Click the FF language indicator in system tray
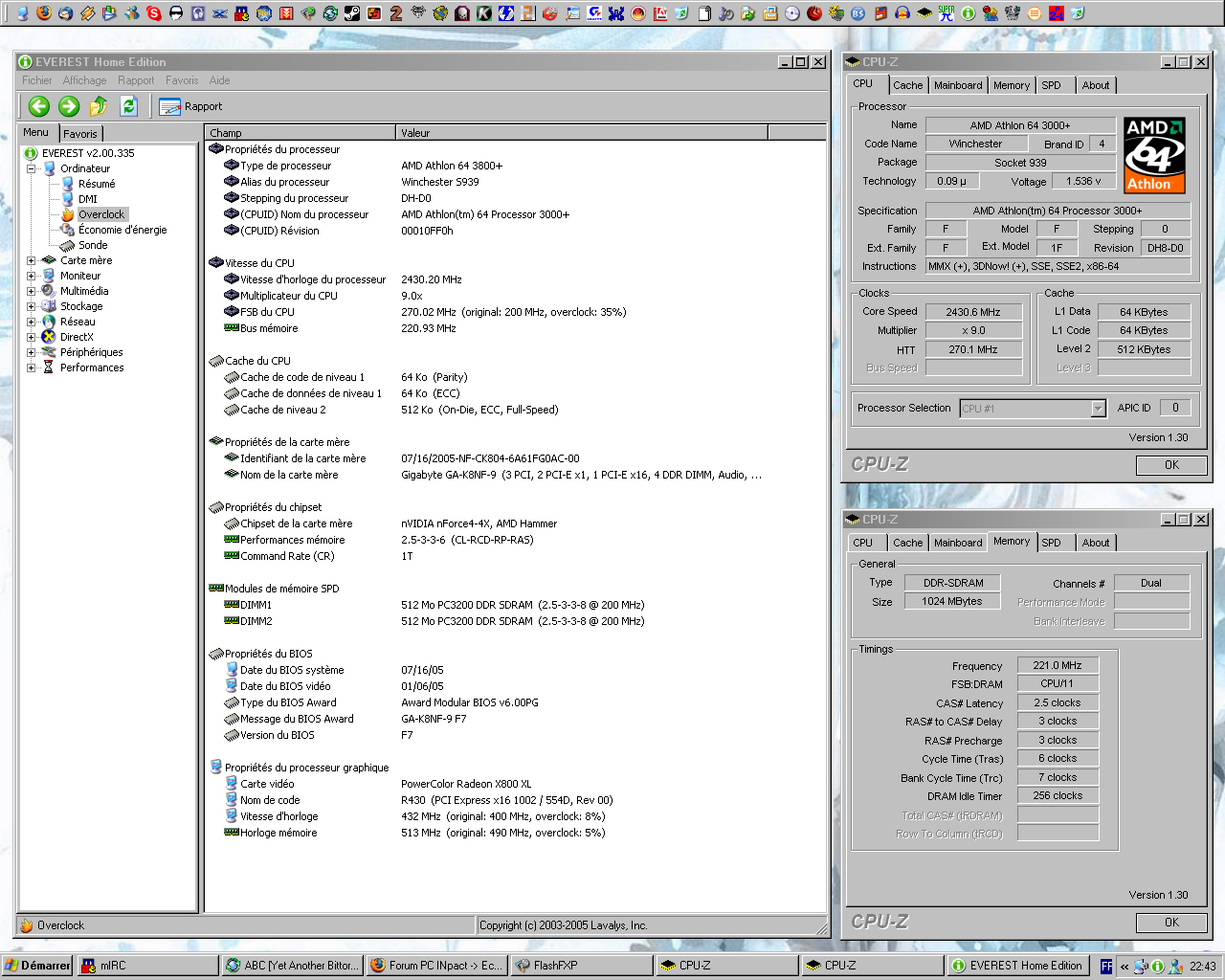This screenshot has height=980, width=1225. point(1106,966)
